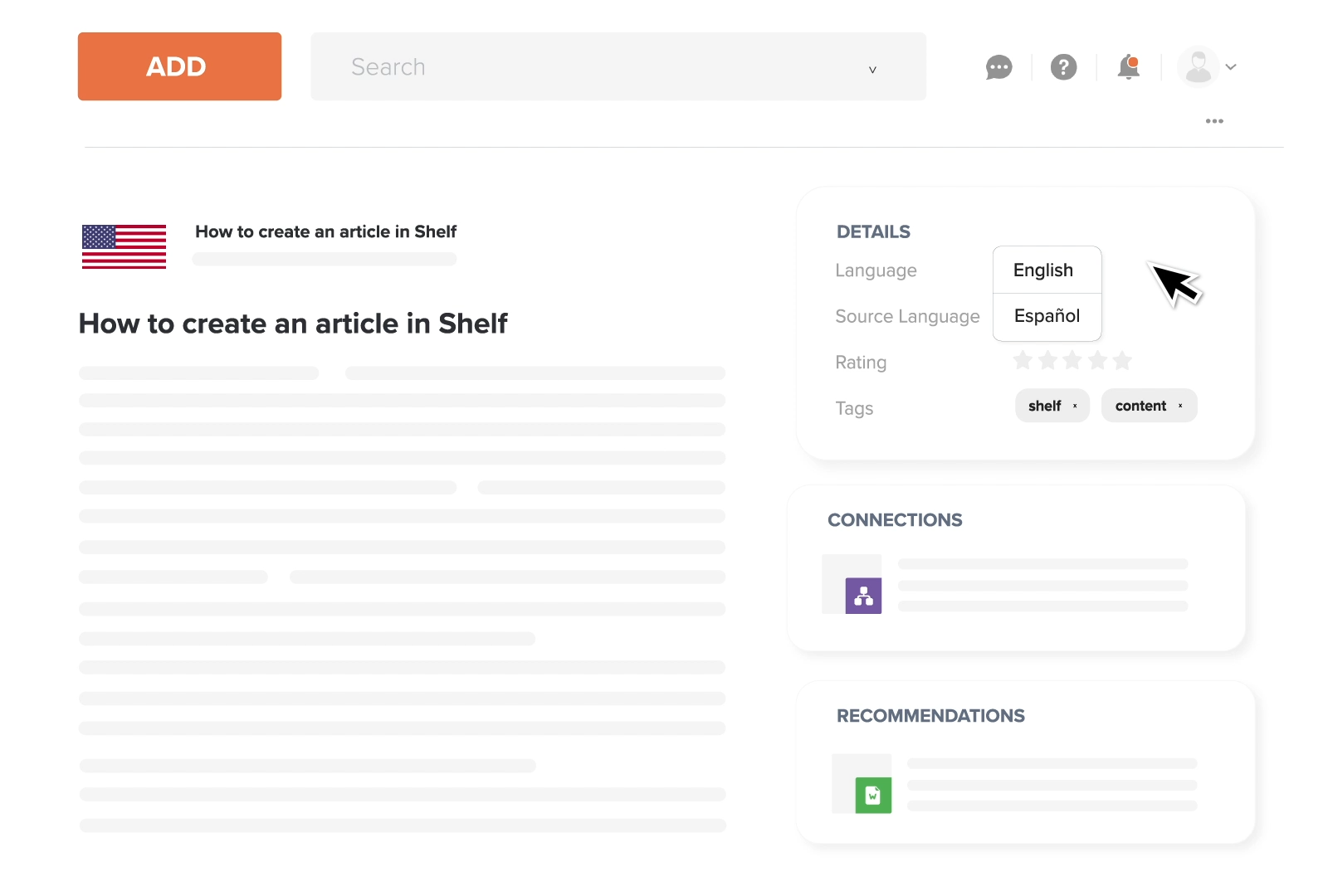Open the notifications bell
The height and width of the screenshot is (896, 1328).
point(1128,66)
